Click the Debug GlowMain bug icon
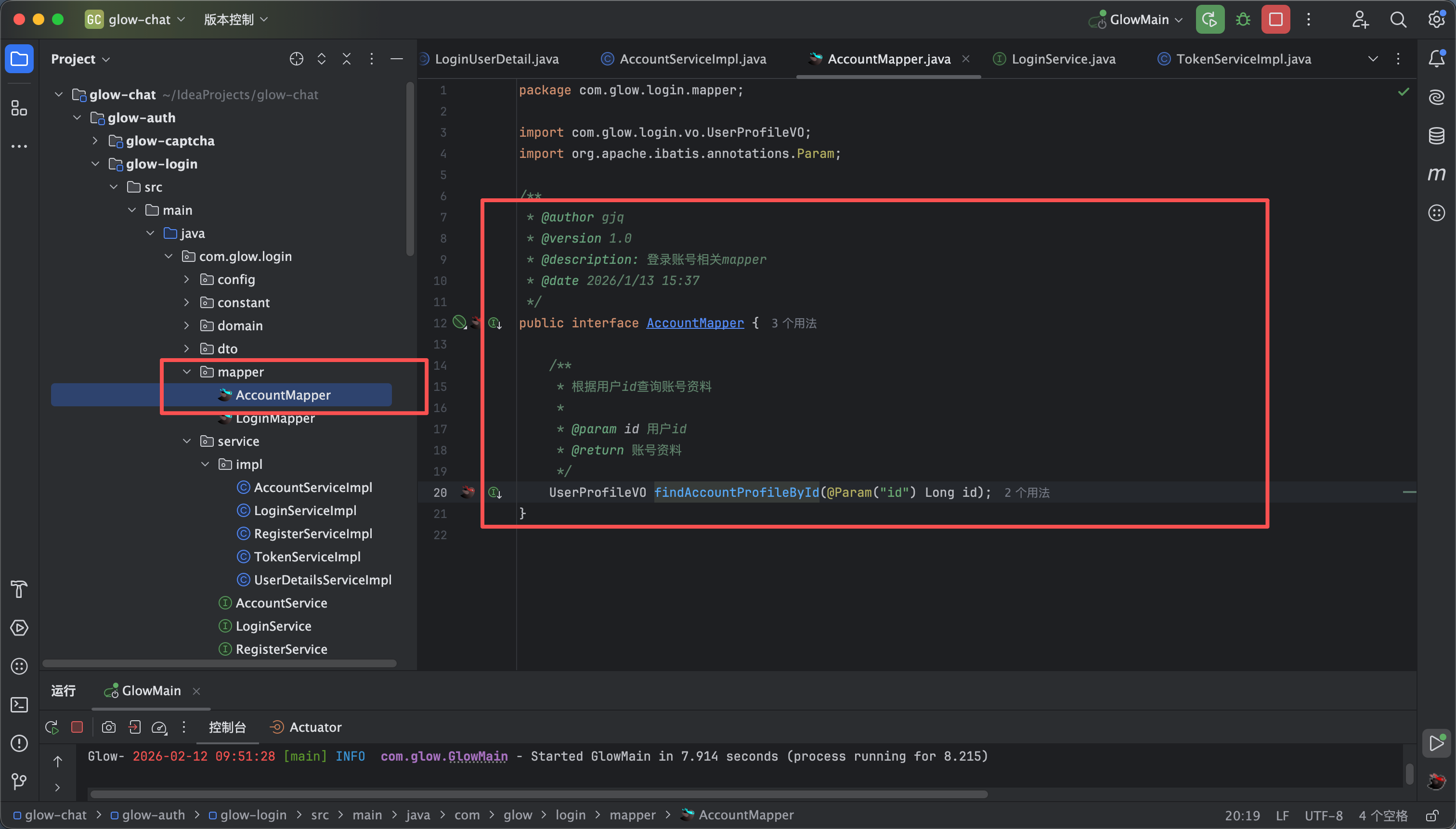1456x829 pixels. tap(1243, 20)
